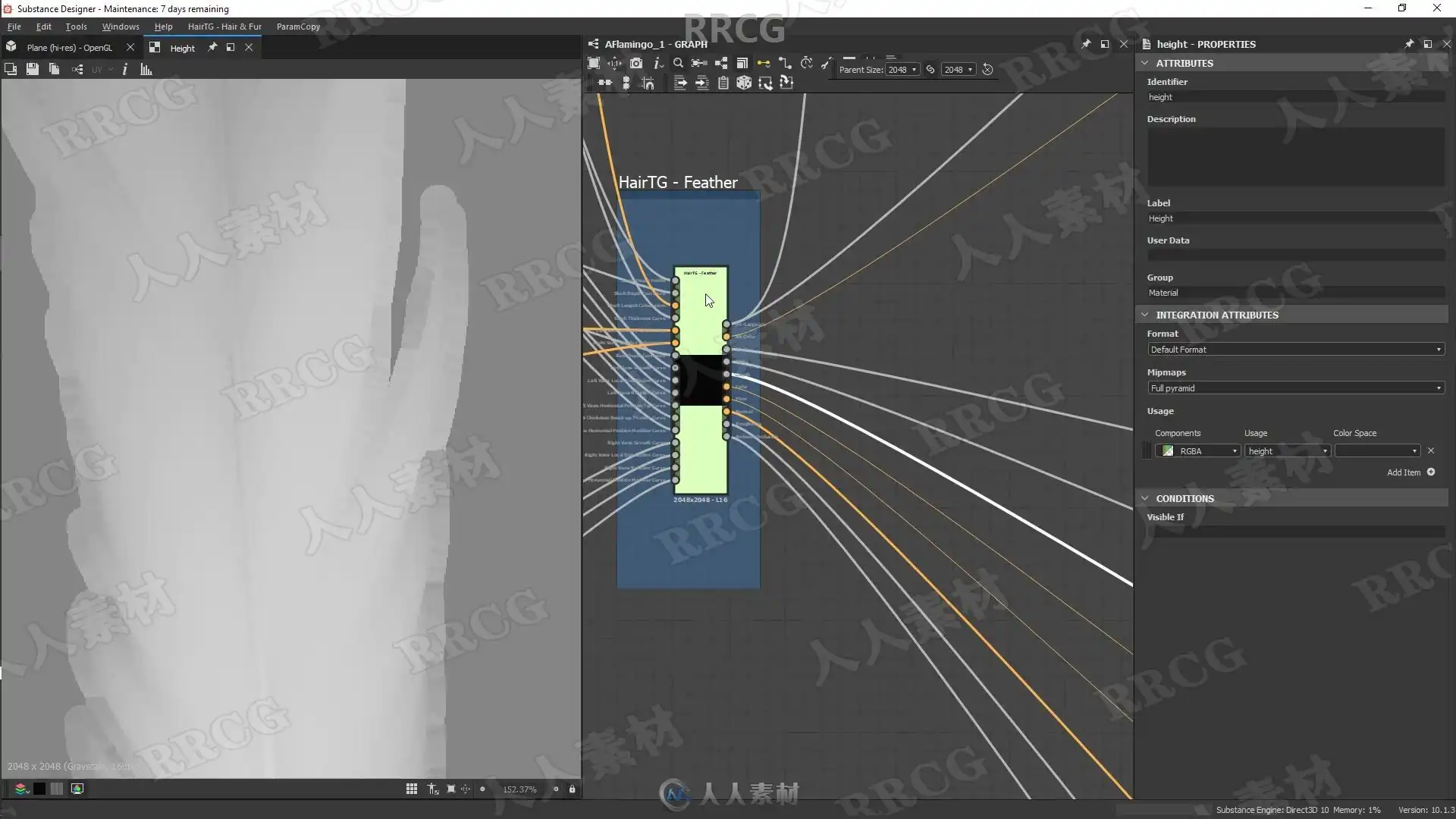Switch to the Plane (hi-res) - OpenGL tab
Viewport: 1456px width, 819px height.
click(70, 48)
